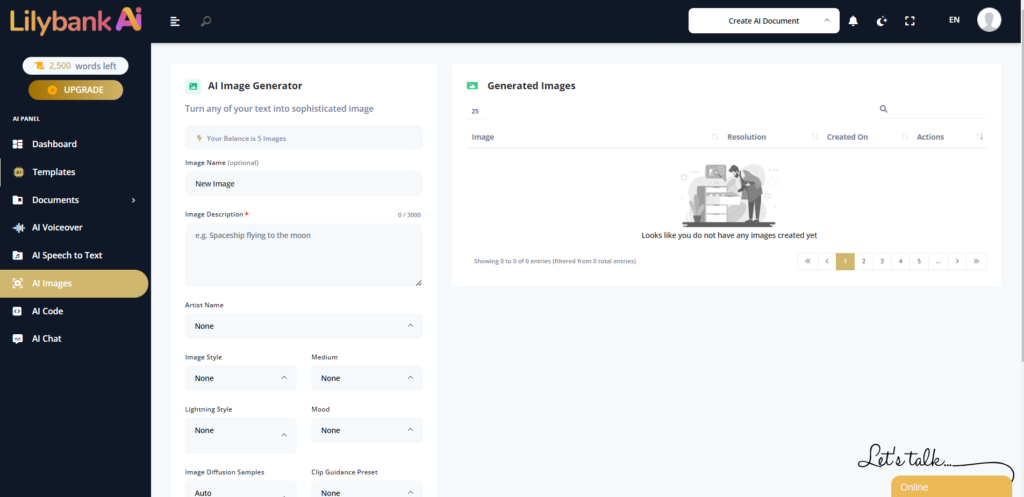Click the table search magnifier icon
The image size is (1024, 497).
tap(884, 109)
